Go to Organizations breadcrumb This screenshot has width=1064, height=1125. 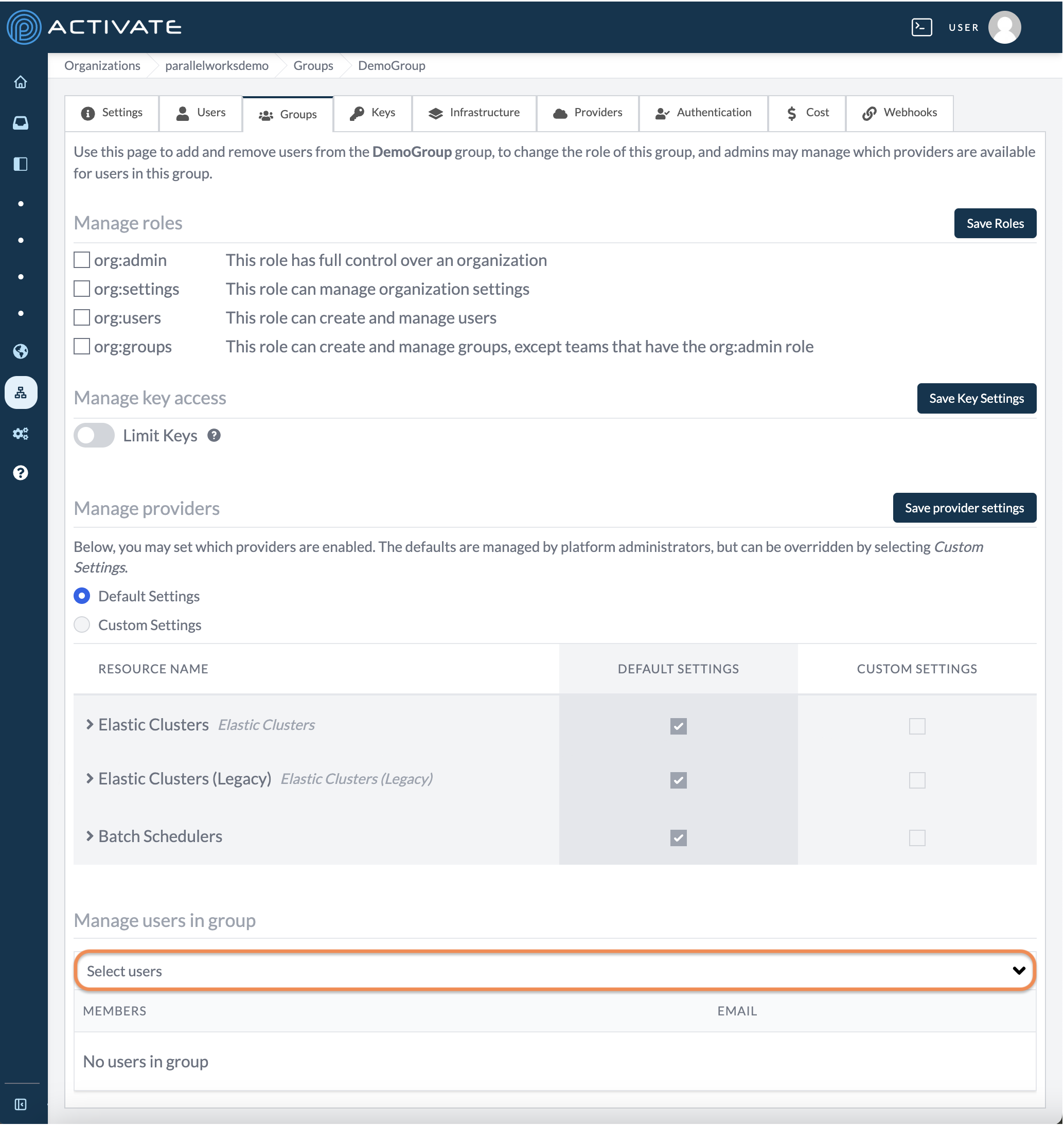[102, 66]
